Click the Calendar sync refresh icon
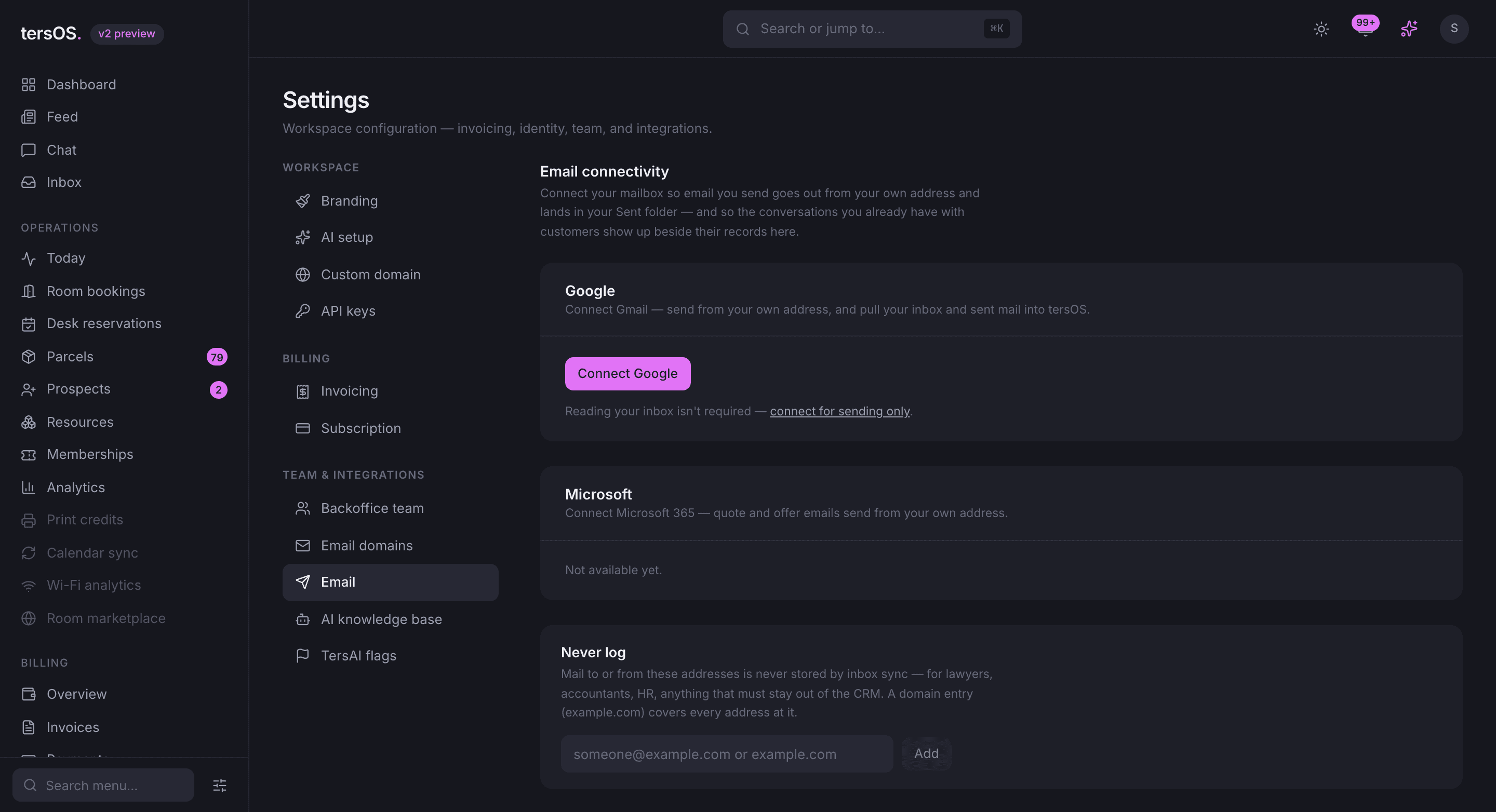The height and width of the screenshot is (812, 1496). click(29, 552)
